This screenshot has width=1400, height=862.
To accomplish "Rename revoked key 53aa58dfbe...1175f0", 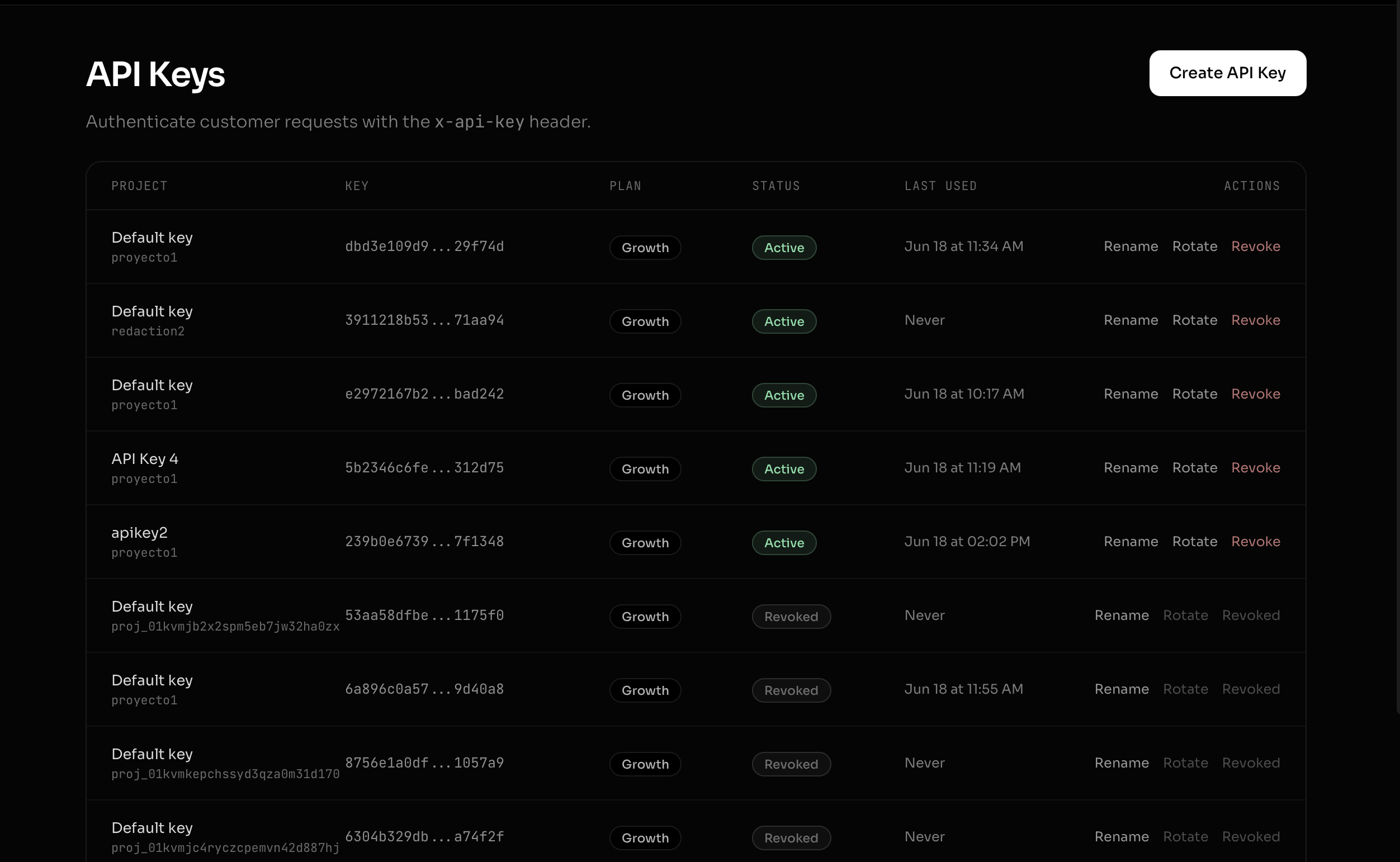I will tap(1121, 615).
